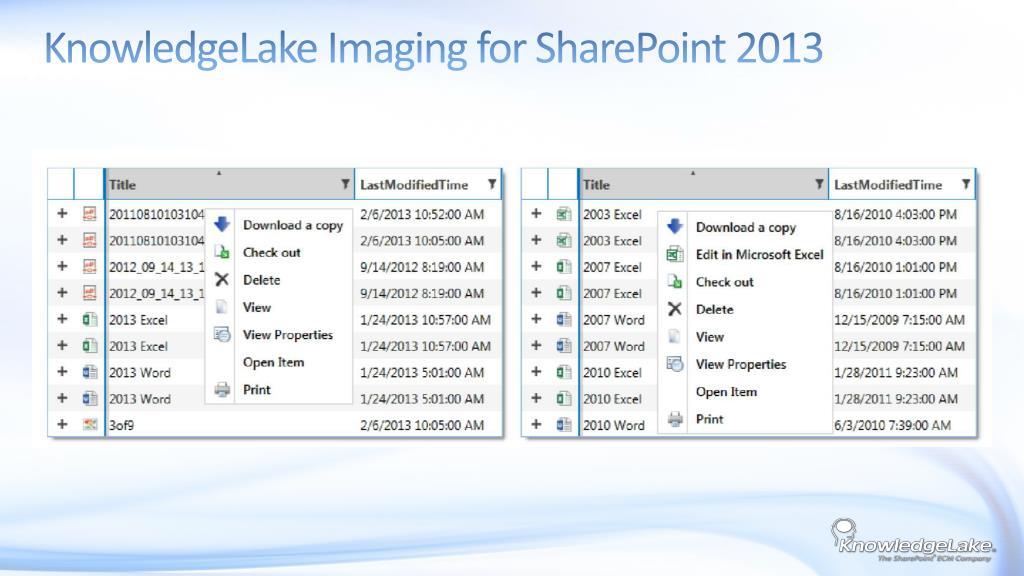Expand the 3of9 row with its plus sign
1024x576 pixels.
(62, 424)
